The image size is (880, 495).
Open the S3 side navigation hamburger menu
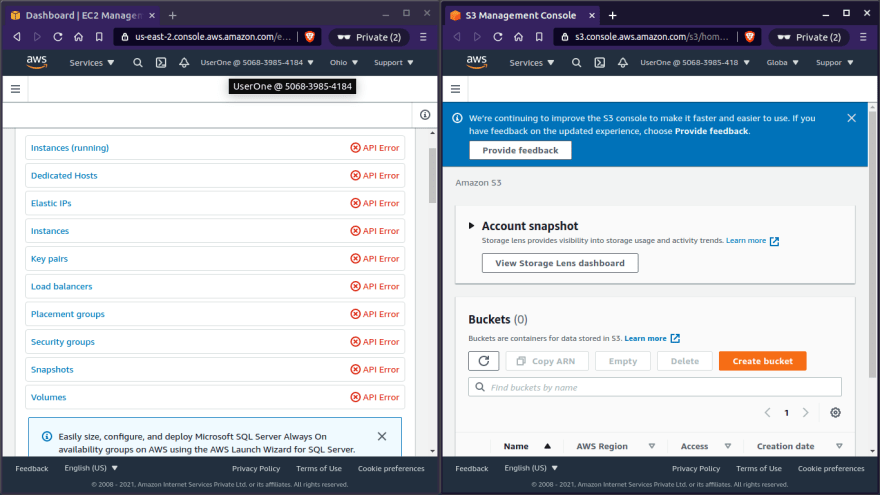coord(456,89)
